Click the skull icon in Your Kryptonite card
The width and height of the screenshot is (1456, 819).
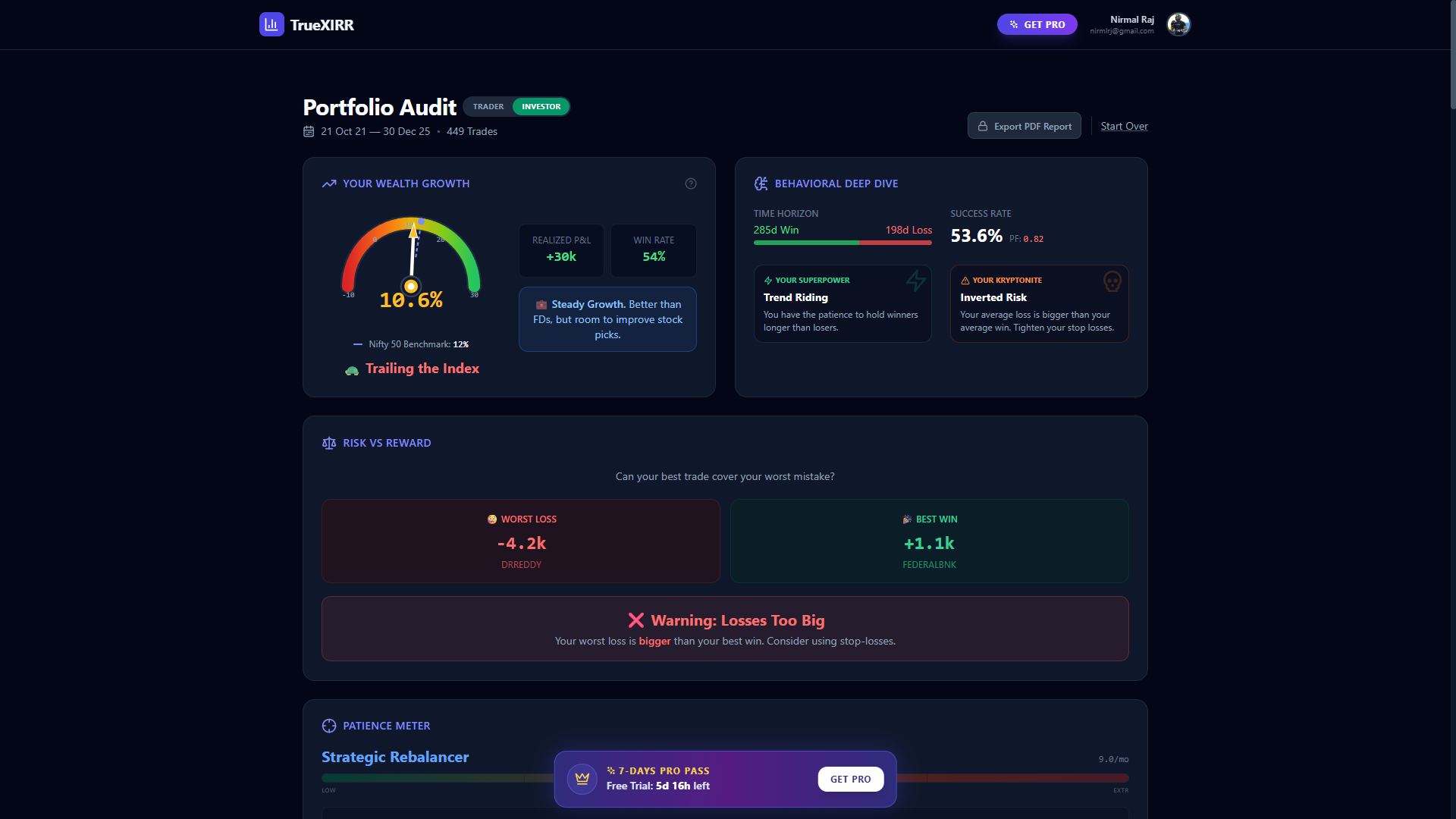coord(1112,281)
